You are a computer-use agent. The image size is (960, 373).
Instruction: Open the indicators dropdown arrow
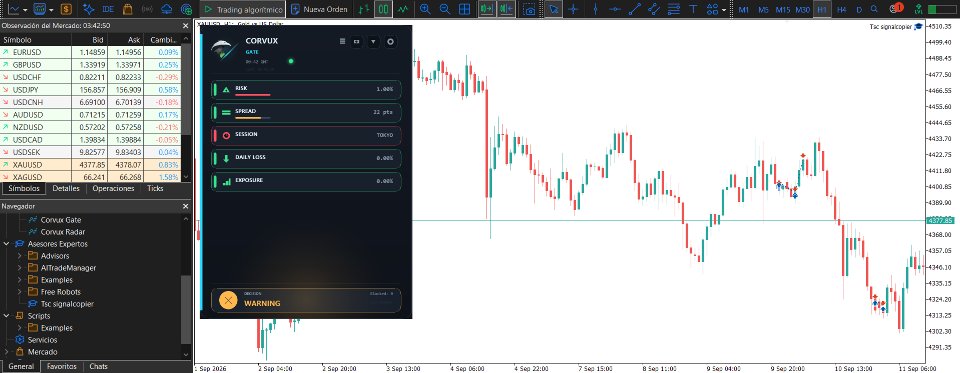click(x=52, y=10)
